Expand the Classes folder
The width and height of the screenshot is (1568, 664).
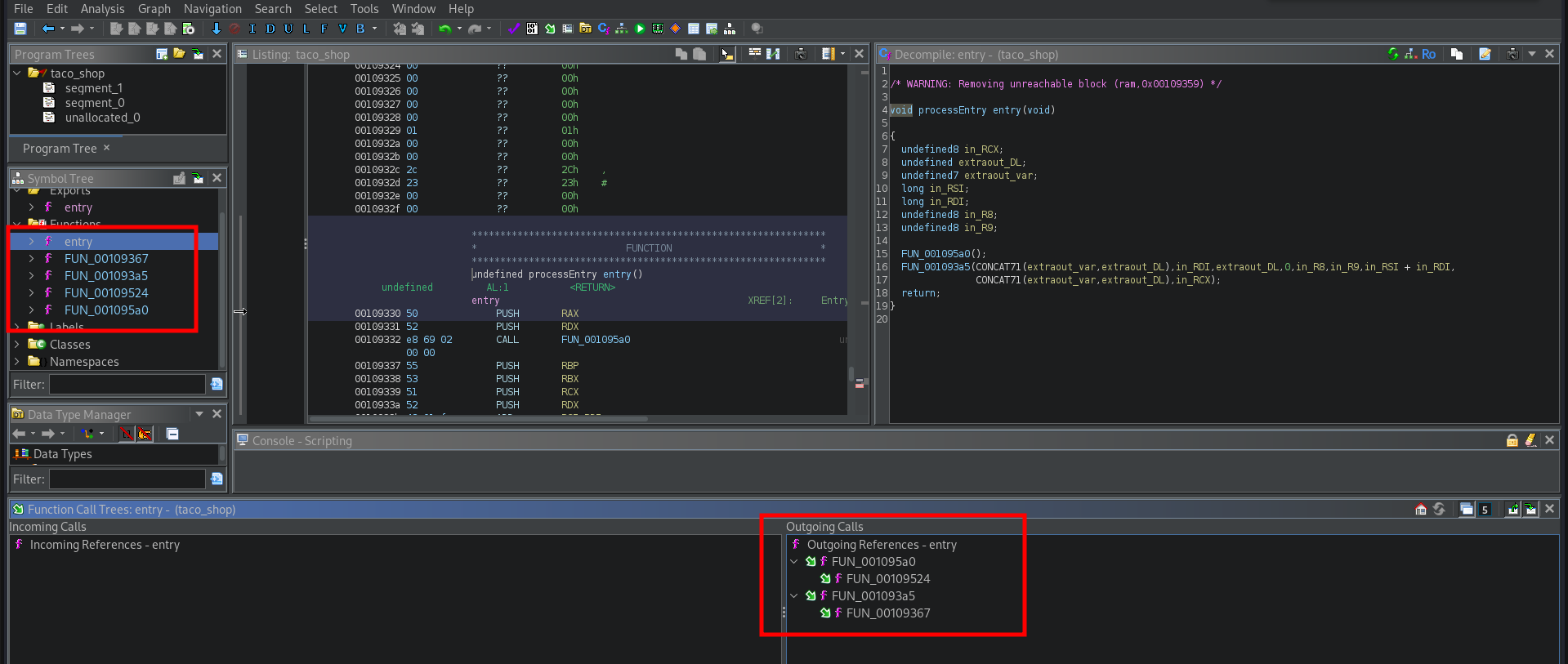point(17,345)
